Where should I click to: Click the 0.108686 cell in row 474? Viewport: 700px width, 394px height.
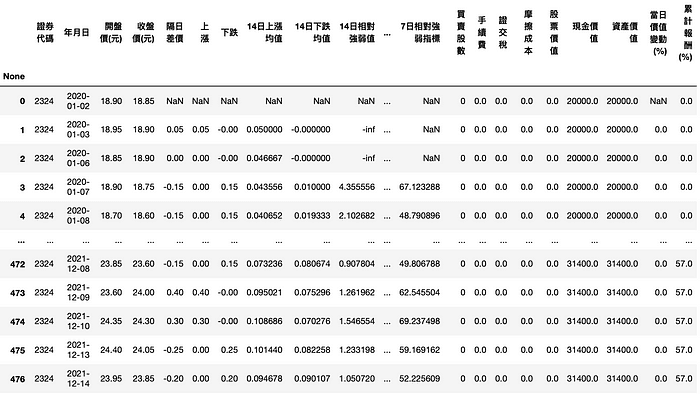coord(264,321)
